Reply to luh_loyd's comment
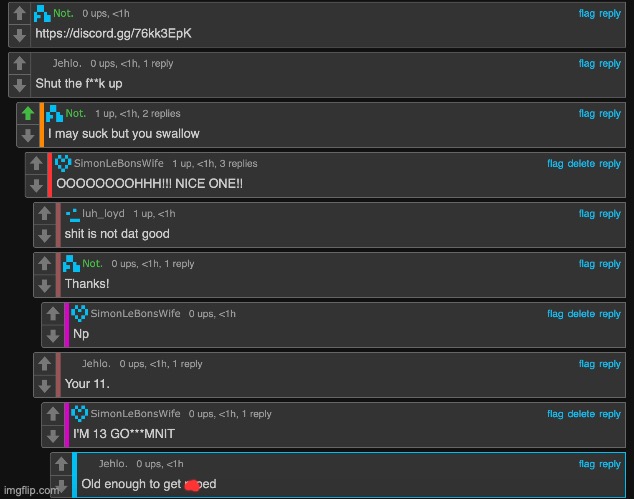634x499 pixels. pyautogui.click(x=610, y=214)
